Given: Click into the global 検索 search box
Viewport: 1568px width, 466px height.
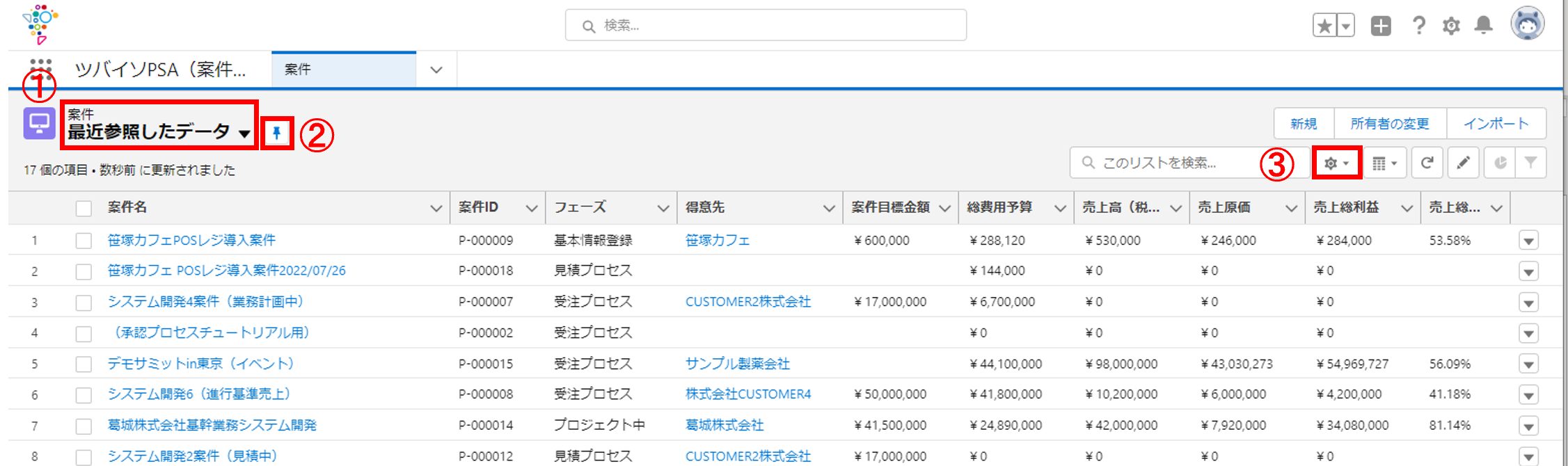Looking at the screenshot, I should click(x=766, y=26).
